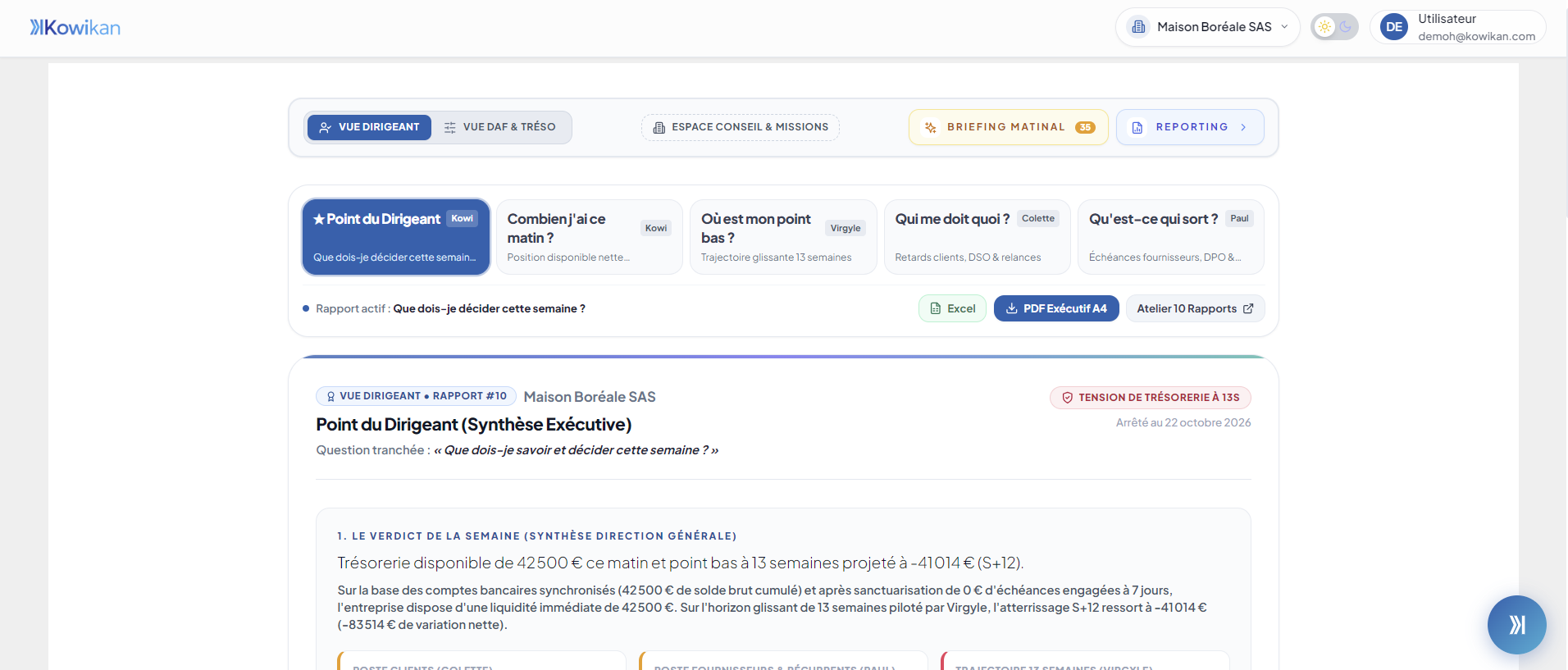Open the Briefing Matinal
Image resolution: width=1568 pixels, height=670 pixels.
tap(1008, 127)
